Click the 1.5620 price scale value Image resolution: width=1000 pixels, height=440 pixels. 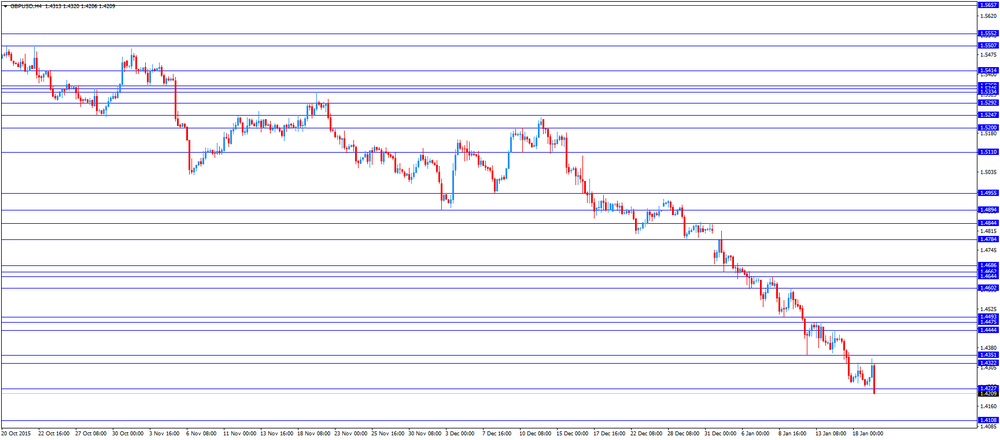point(988,15)
